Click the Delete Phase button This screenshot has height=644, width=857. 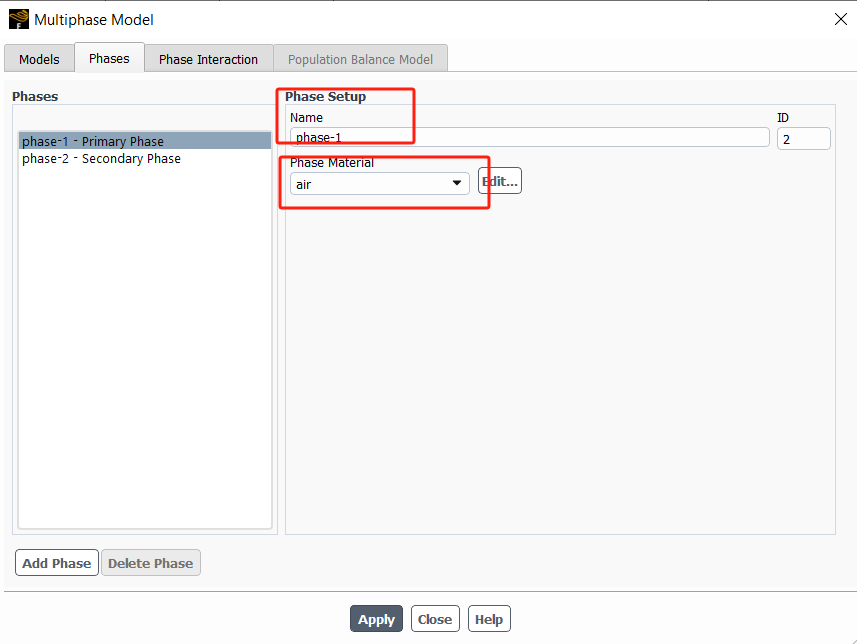point(151,563)
